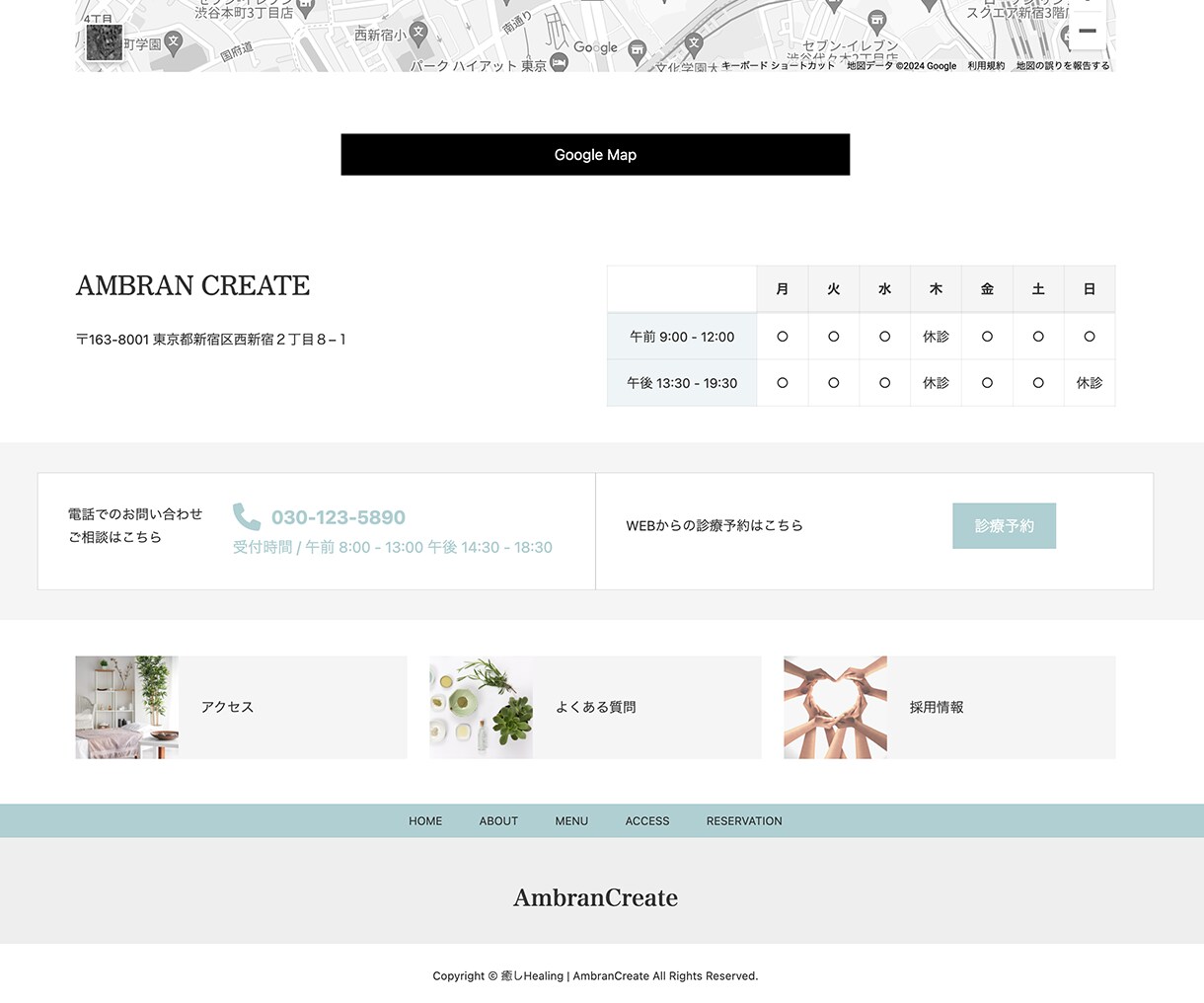Switch map to satellite view thumbnail

105,42
